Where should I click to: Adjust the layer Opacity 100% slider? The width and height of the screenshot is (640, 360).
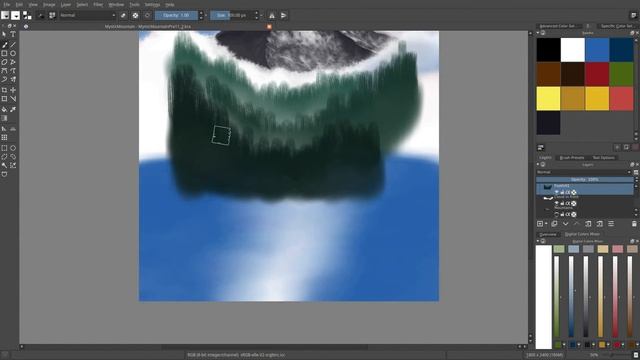pyautogui.click(x=584, y=180)
